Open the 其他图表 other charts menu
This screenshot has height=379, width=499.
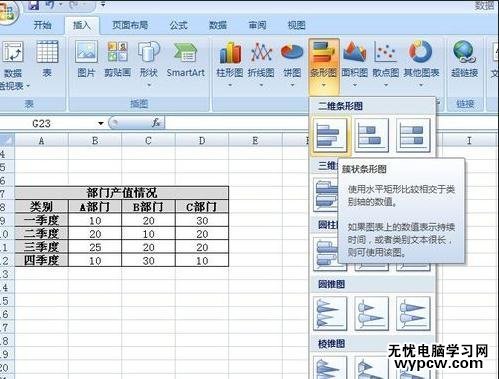click(421, 63)
